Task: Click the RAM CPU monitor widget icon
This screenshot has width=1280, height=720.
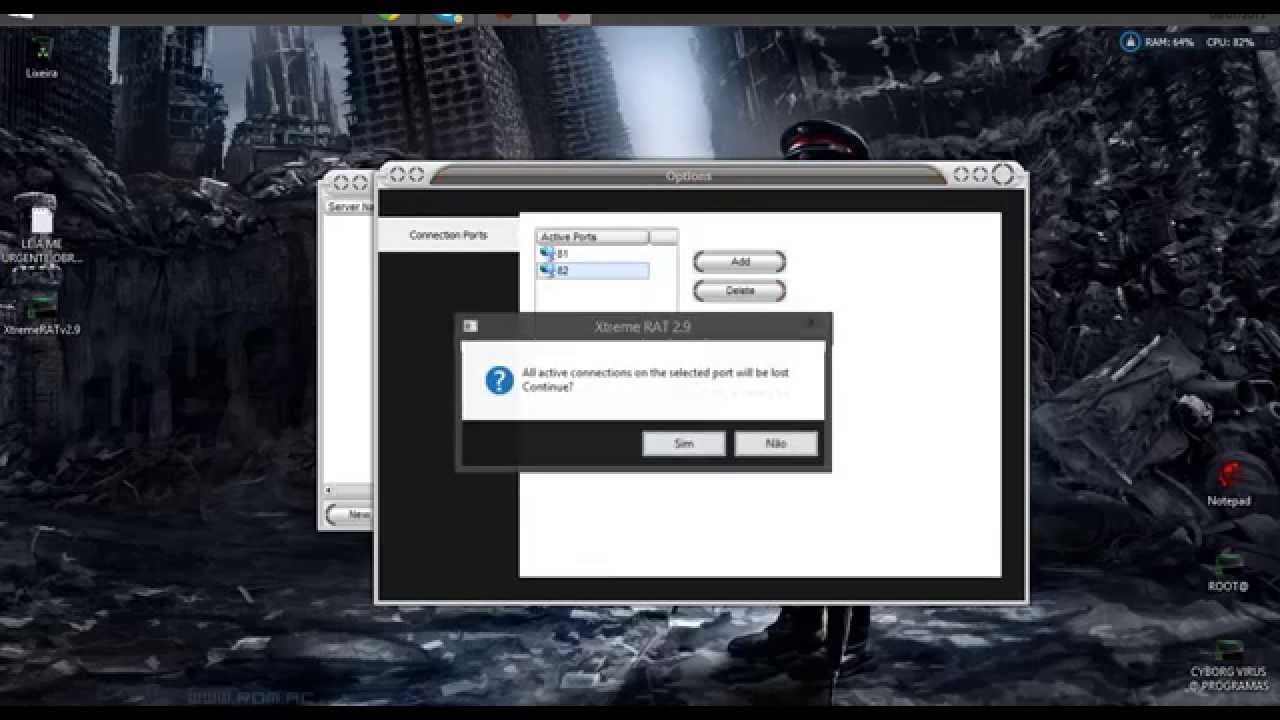Action: (1130, 42)
